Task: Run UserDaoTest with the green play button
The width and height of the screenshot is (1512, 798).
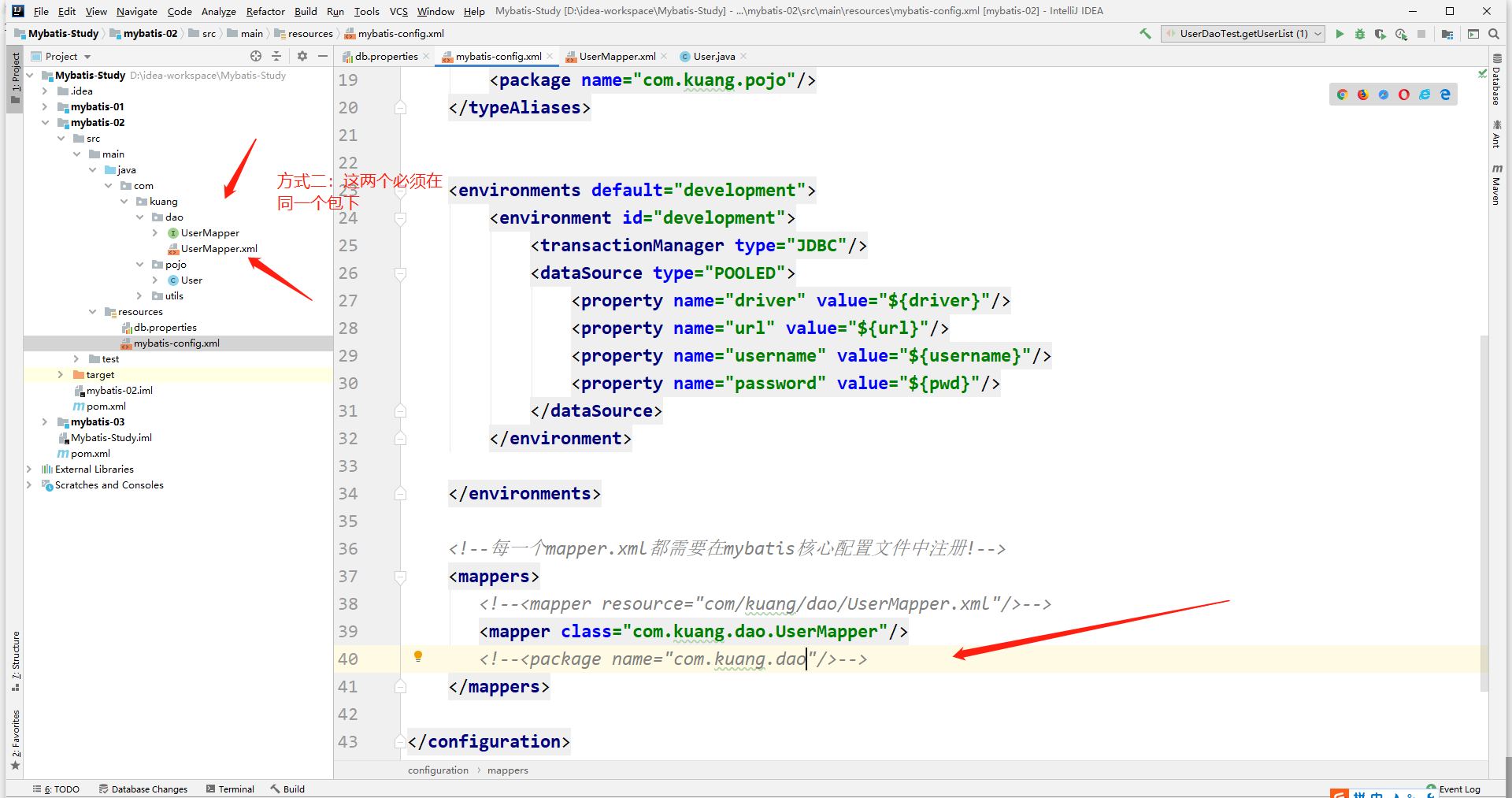Action: pyautogui.click(x=1340, y=34)
